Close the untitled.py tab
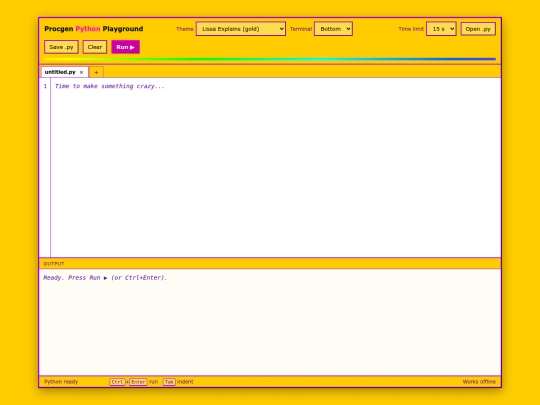 pyautogui.click(x=81, y=72)
